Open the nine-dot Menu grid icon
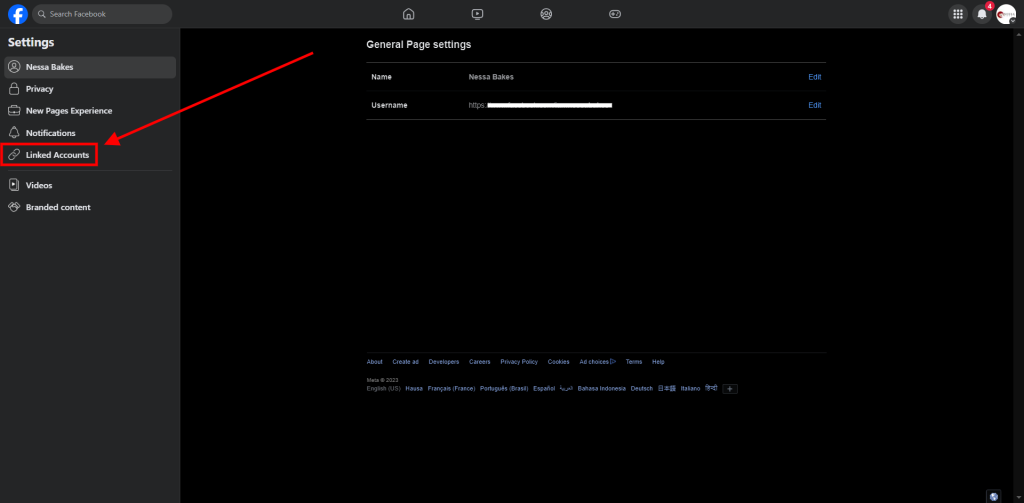This screenshot has height=503, width=1024. (958, 14)
